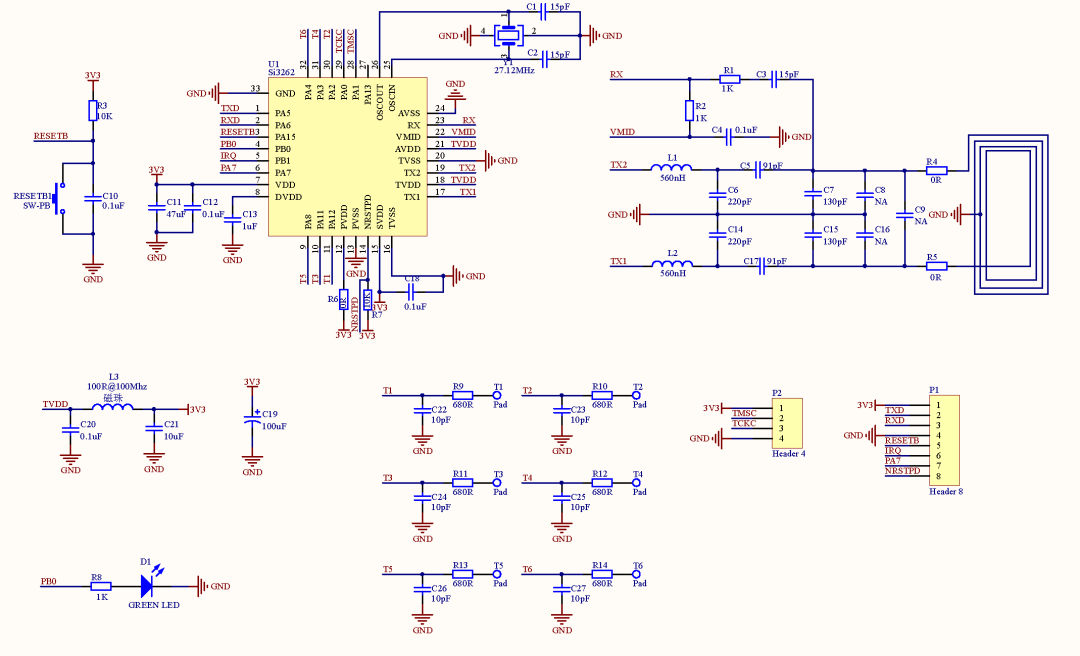Click capacitor C6 220pF
The height and width of the screenshot is (656, 1080).
717,196
